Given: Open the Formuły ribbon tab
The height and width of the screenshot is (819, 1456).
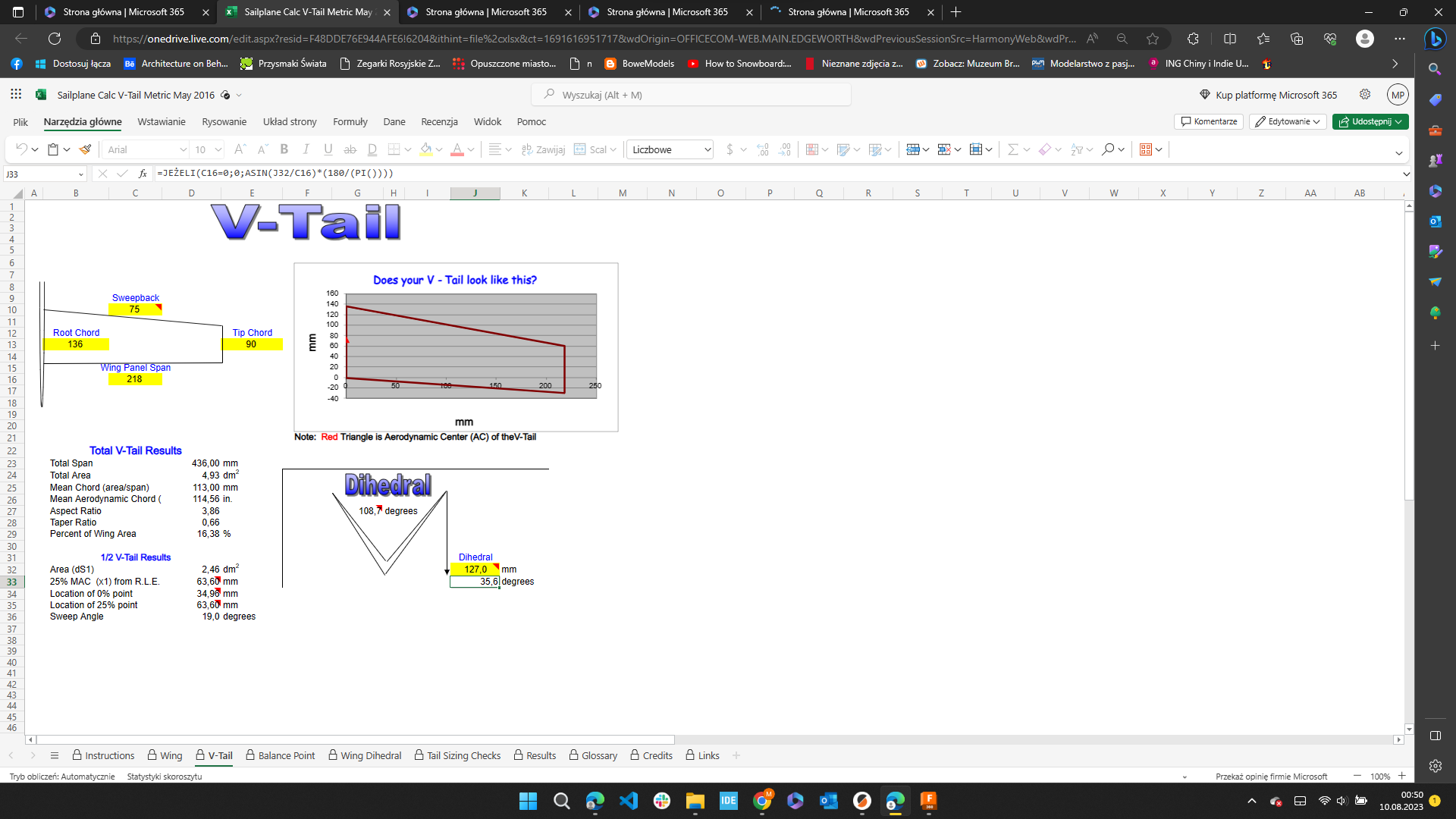Looking at the screenshot, I should pos(350,121).
